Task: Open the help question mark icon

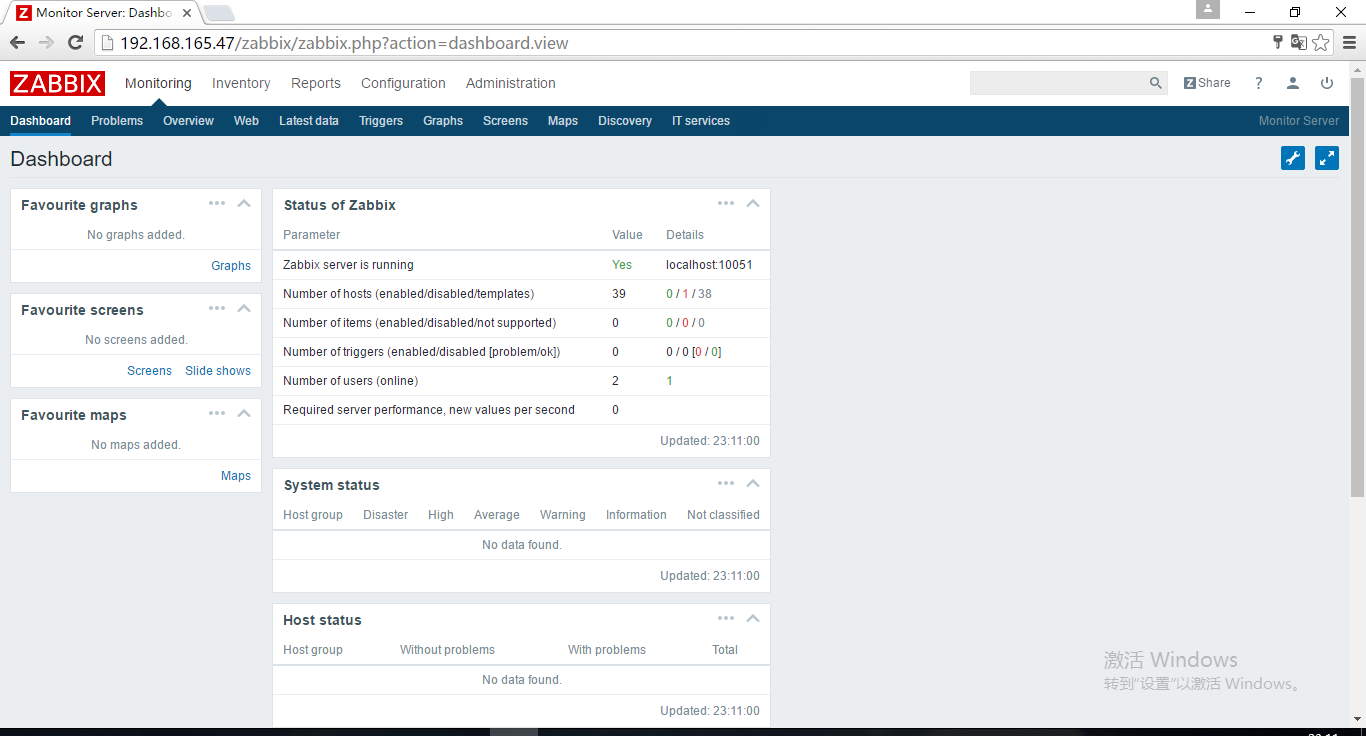Action: (x=1259, y=83)
